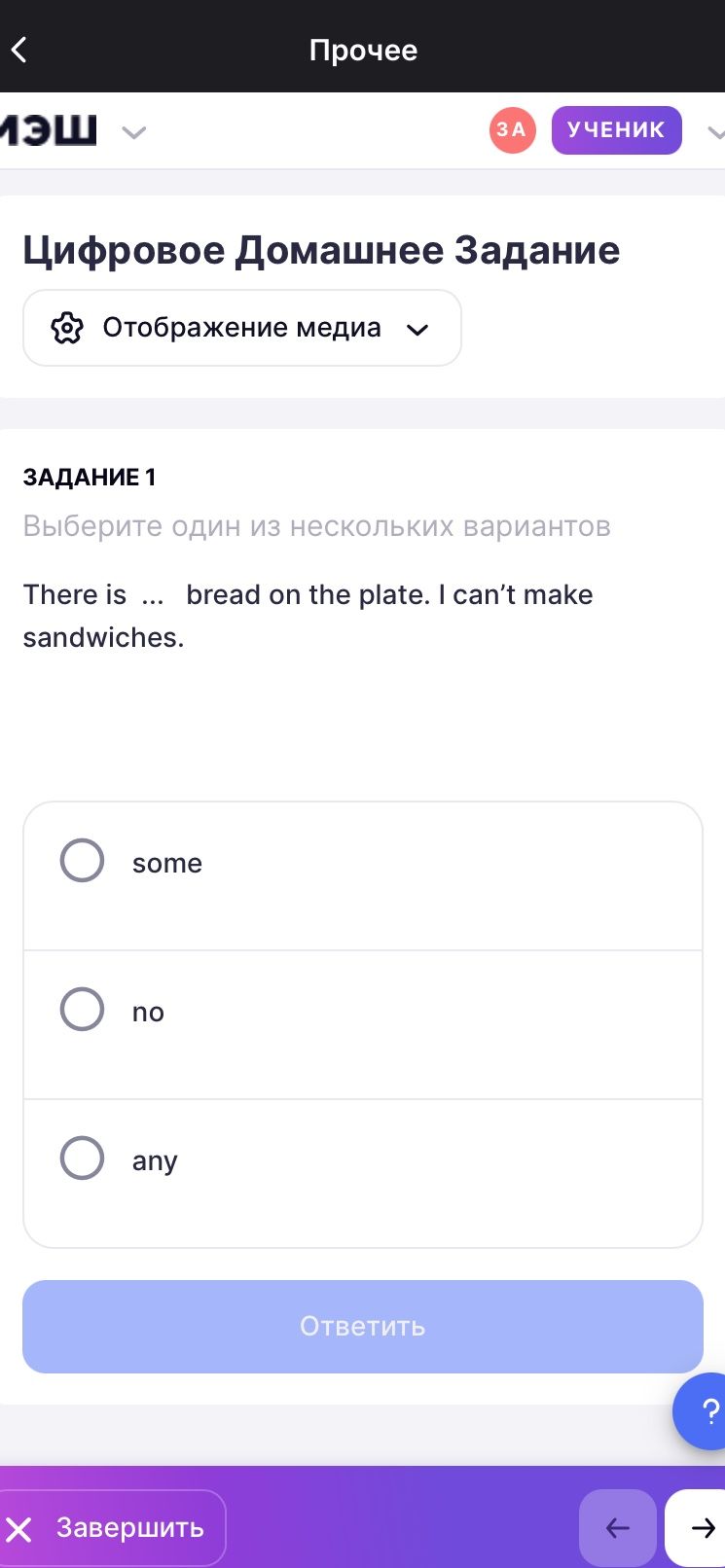Click the gear icon in Отображение медиа

coord(66,328)
